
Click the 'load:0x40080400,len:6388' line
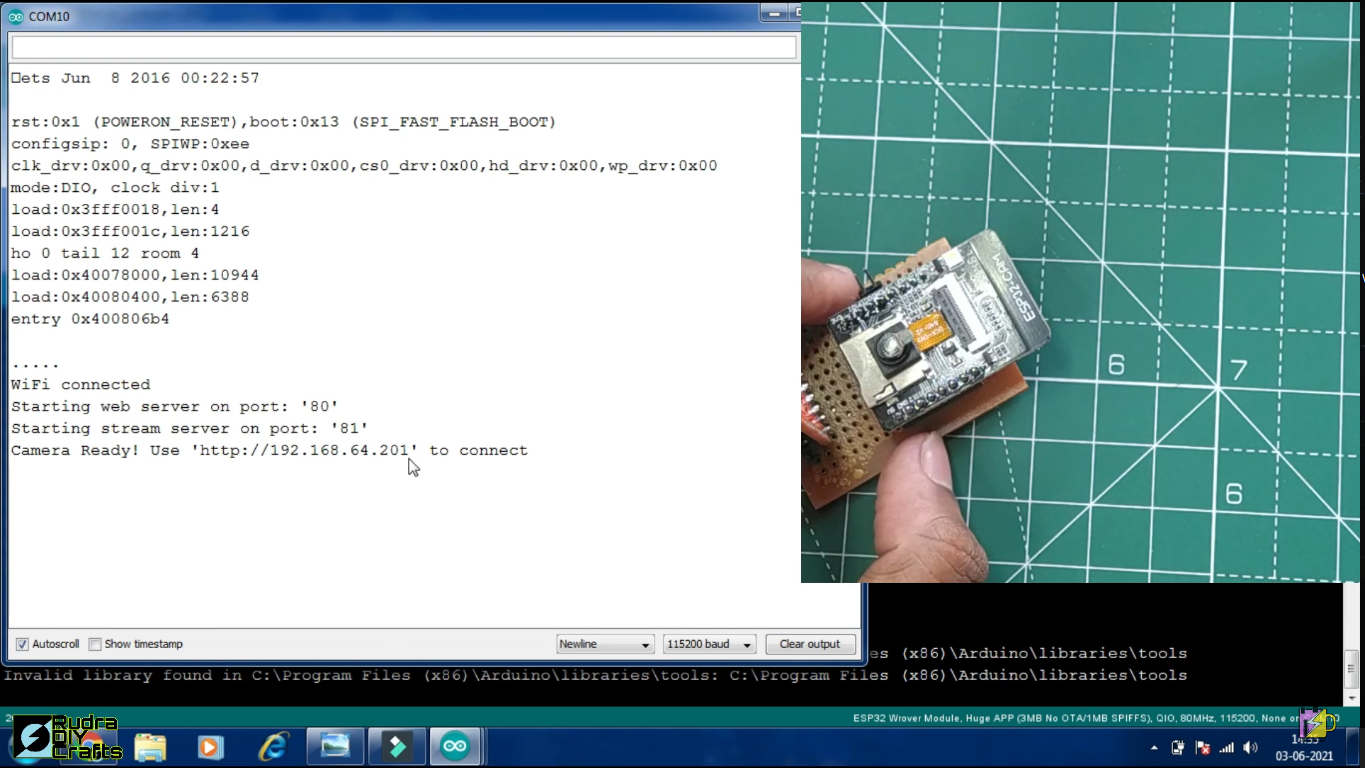[130, 298]
